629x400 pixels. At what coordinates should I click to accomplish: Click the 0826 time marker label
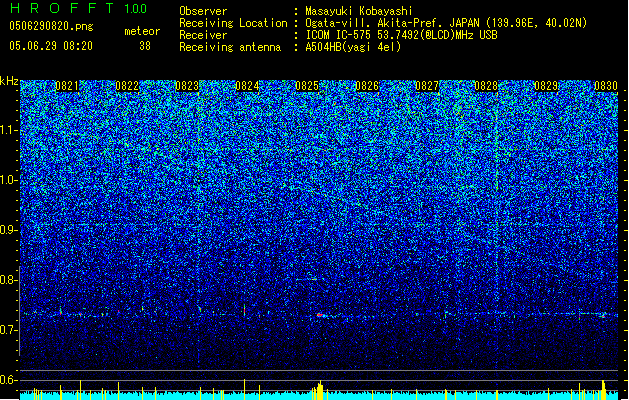coord(367,86)
